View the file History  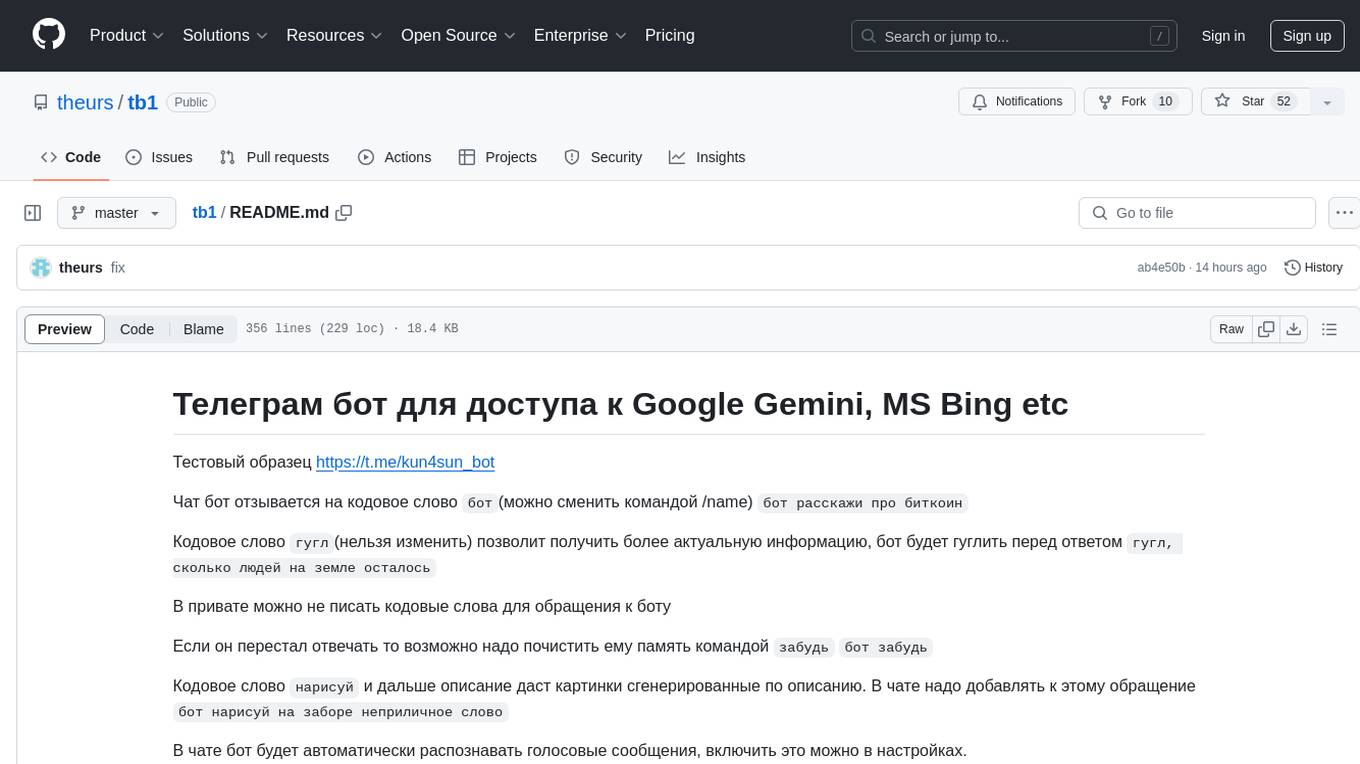coord(1313,268)
